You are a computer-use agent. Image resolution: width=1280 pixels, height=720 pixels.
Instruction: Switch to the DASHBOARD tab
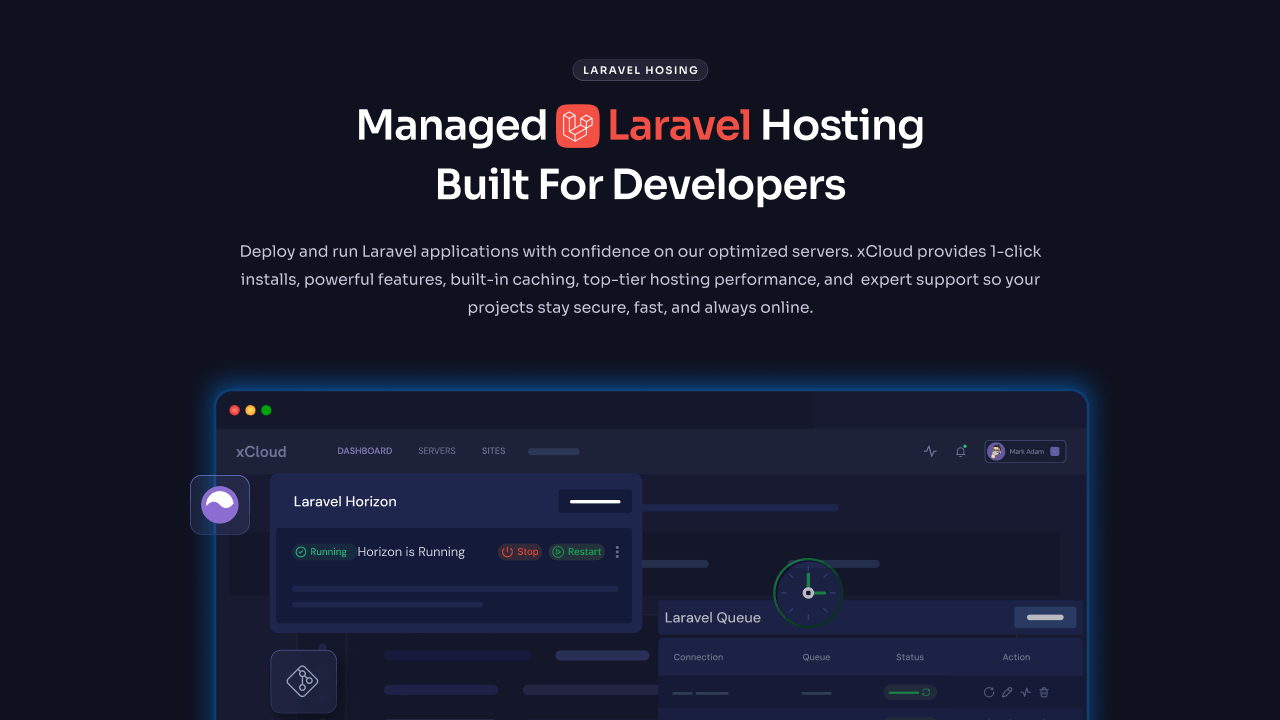tap(365, 451)
